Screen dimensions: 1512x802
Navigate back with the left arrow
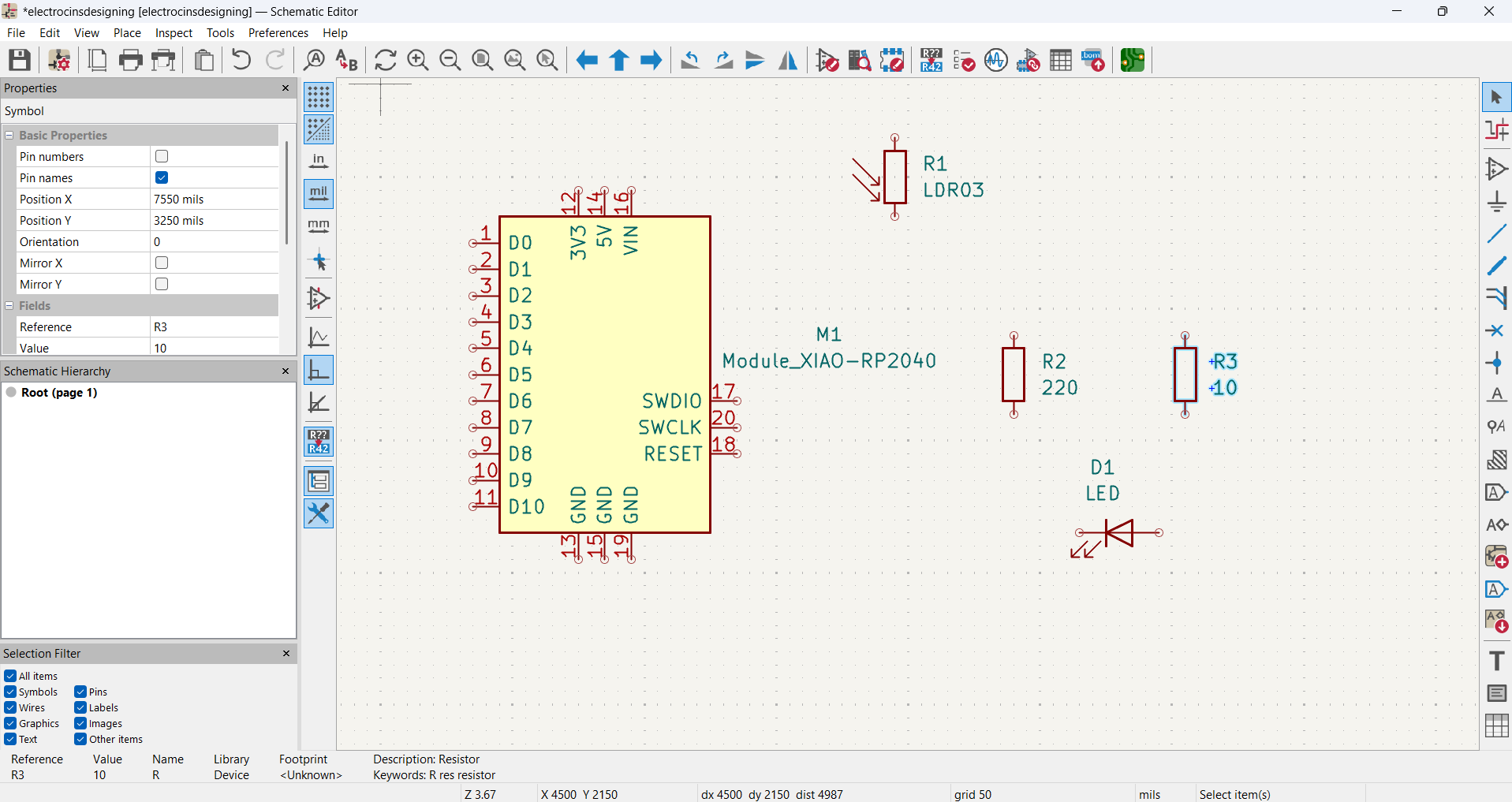pyautogui.click(x=587, y=60)
